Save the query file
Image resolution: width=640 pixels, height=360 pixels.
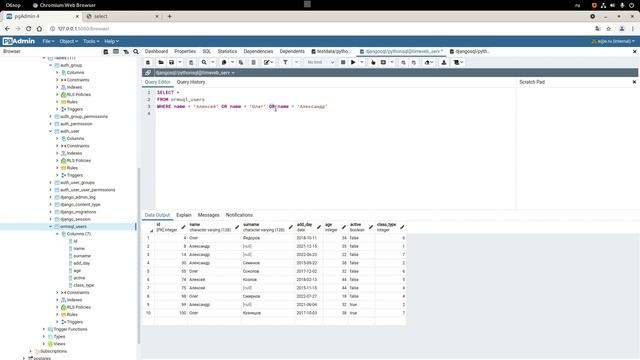171,62
